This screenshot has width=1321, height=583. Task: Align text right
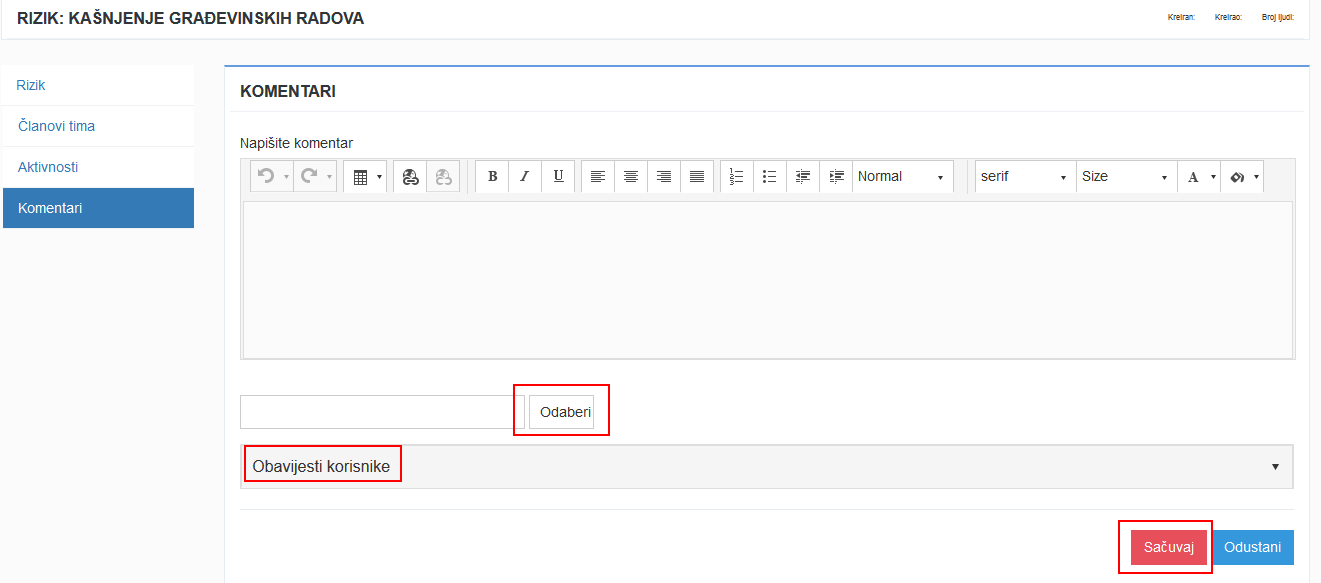click(x=664, y=176)
